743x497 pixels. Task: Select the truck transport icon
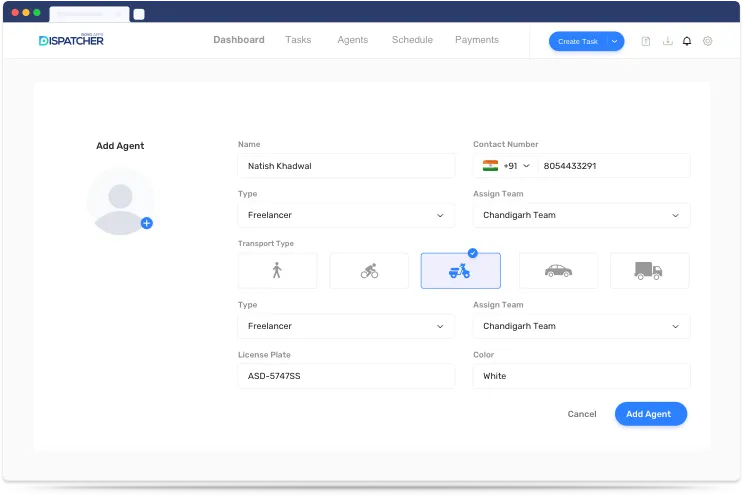point(649,271)
